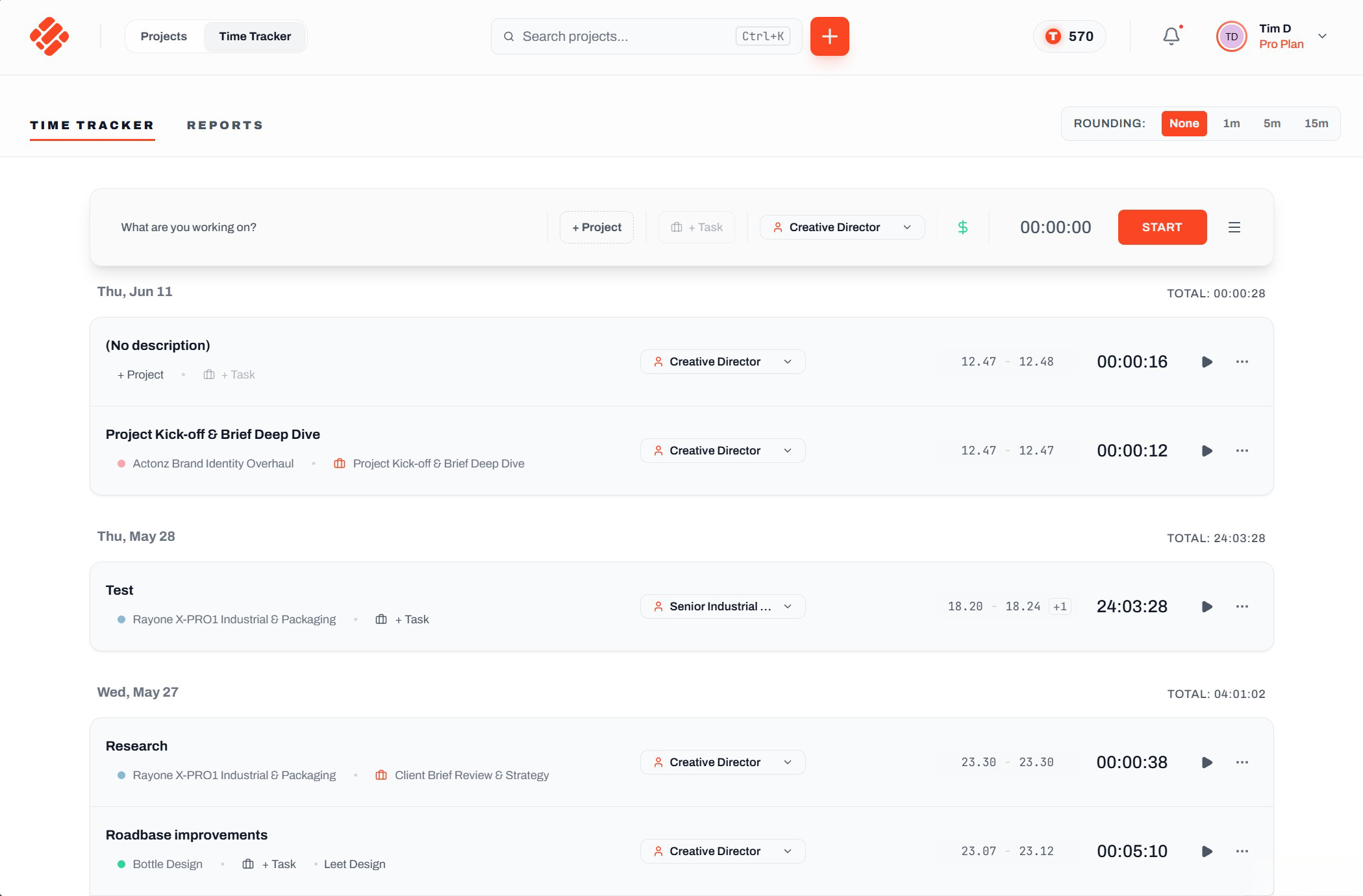Click the TD user avatar
Screen dimensions: 1363x896
(x=1231, y=36)
